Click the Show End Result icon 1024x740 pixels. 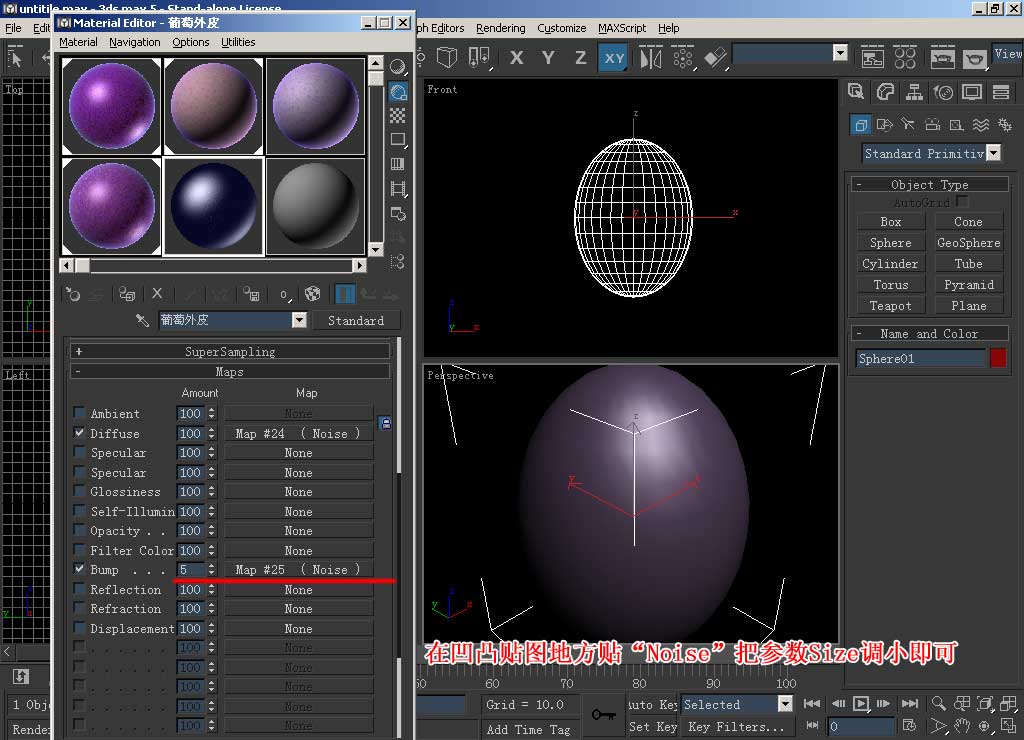point(345,294)
